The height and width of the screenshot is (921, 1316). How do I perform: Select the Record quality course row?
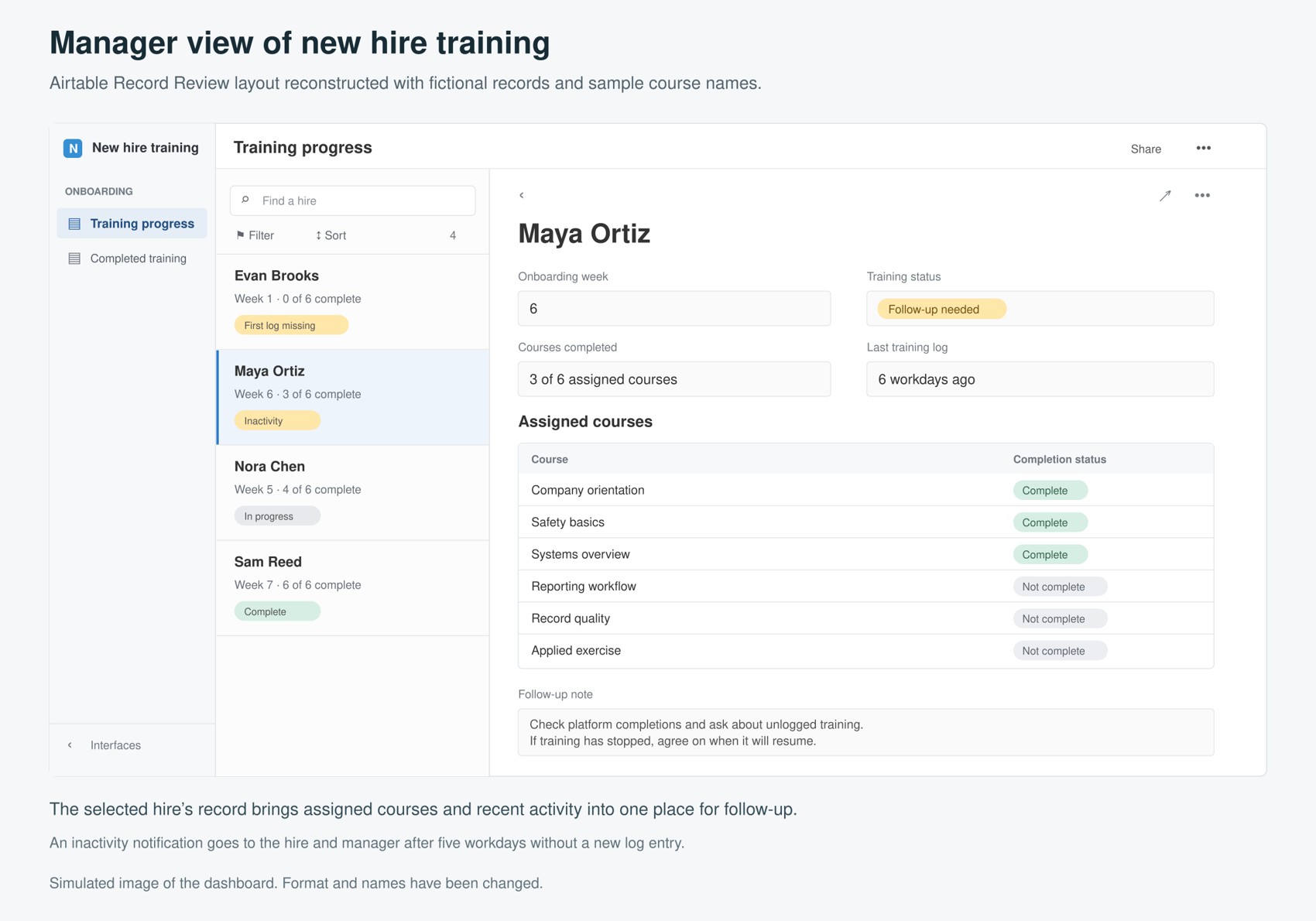pos(865,618)
